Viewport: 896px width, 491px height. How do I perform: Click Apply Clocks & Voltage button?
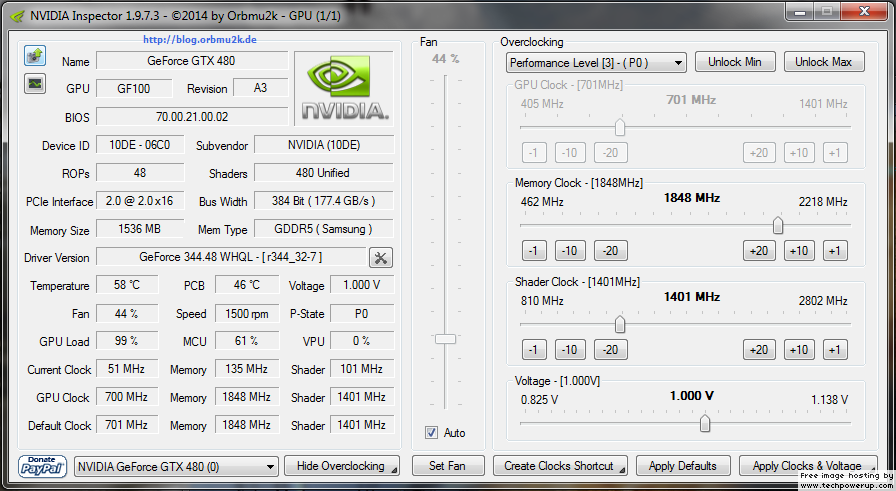click(x=807, y=466)
